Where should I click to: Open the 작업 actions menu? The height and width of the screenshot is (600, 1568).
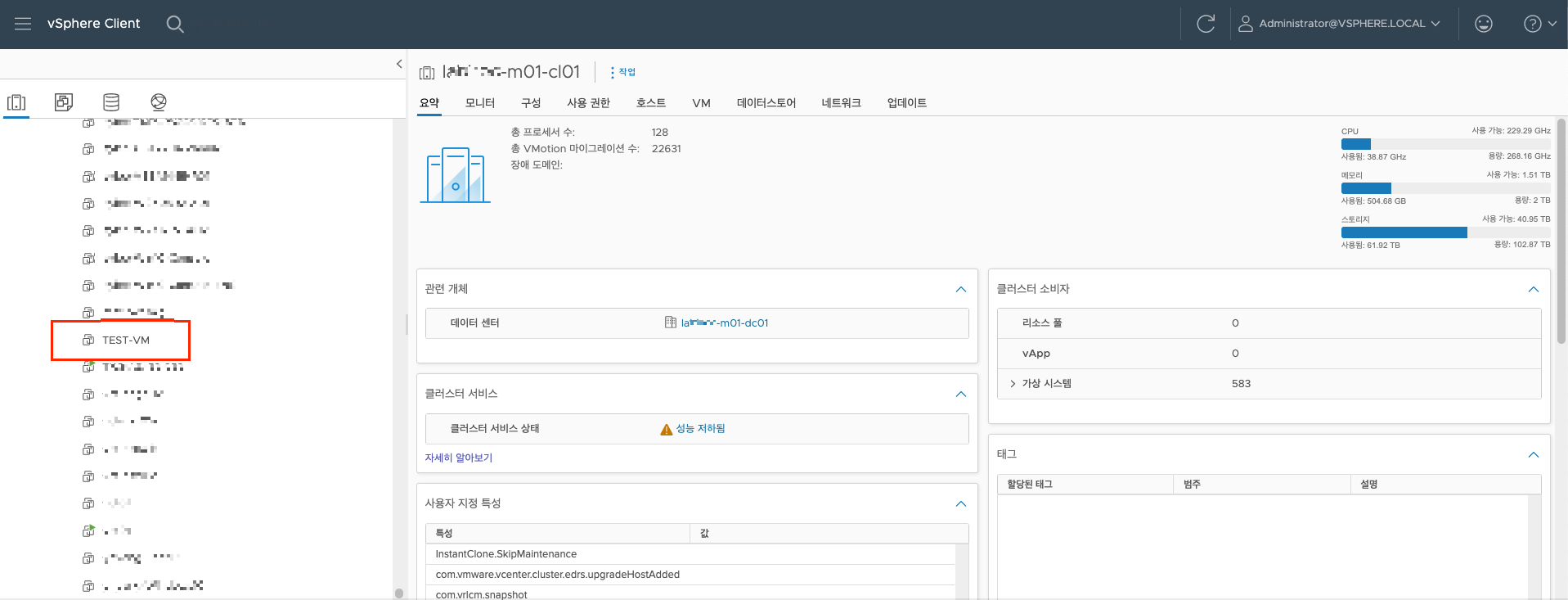point(622,72)
